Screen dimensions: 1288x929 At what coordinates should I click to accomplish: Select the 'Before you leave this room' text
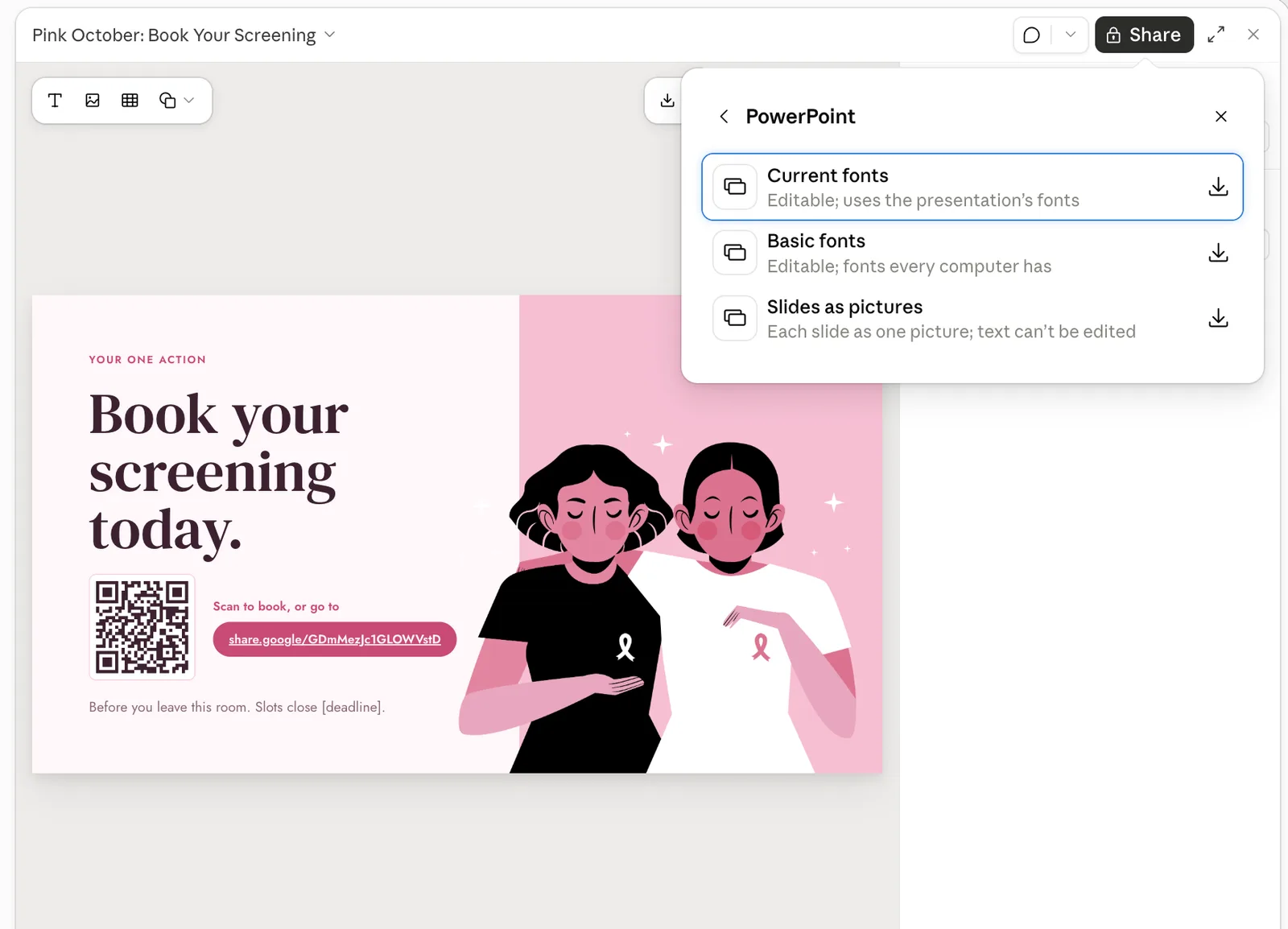pyautogui.click(x=237, y=707)
